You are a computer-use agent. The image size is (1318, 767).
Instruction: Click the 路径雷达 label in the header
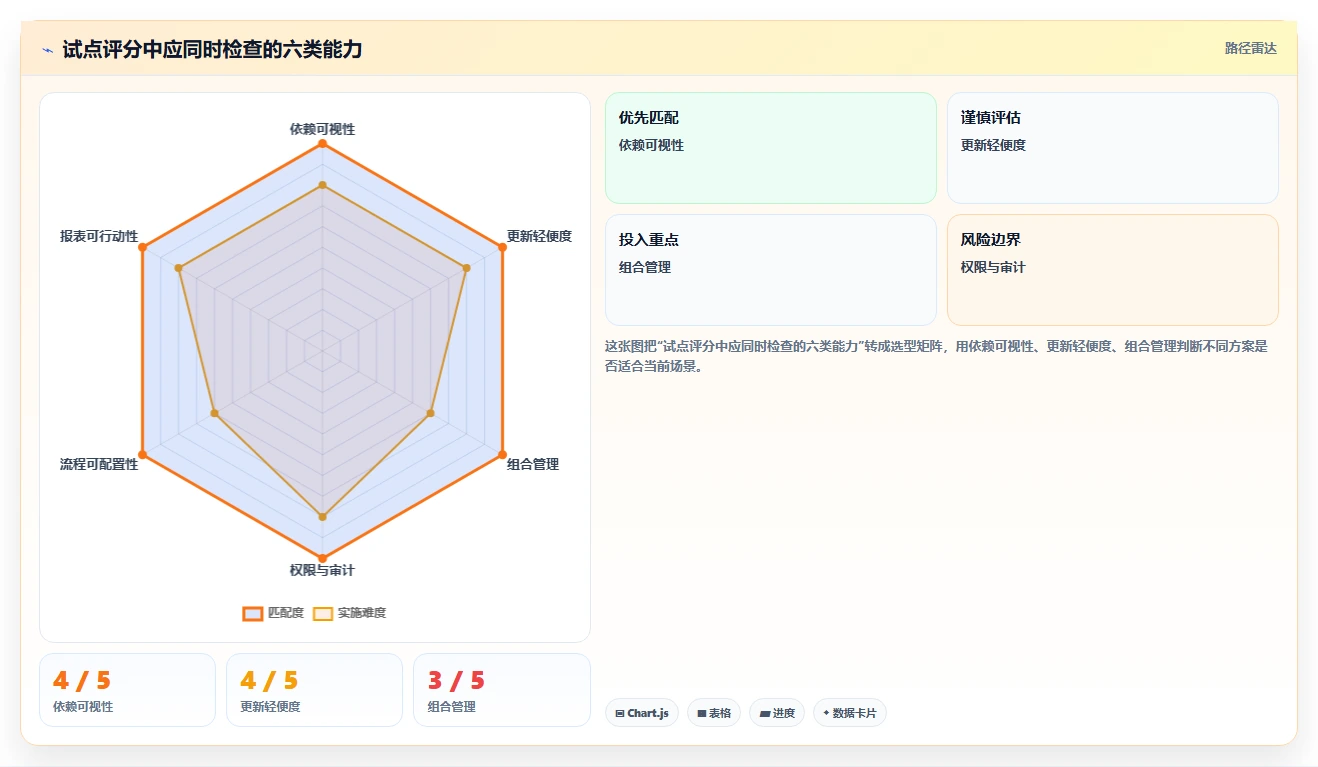click(x=1250, y=48)
